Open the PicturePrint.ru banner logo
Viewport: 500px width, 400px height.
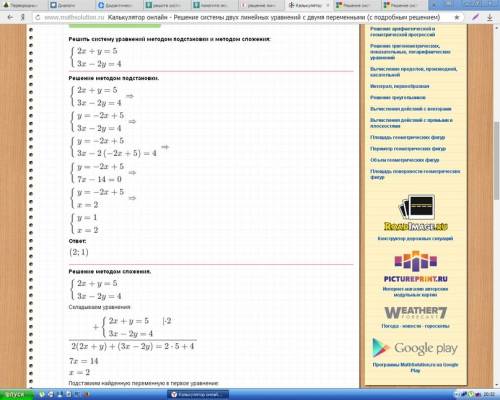(x=416, y=267)
